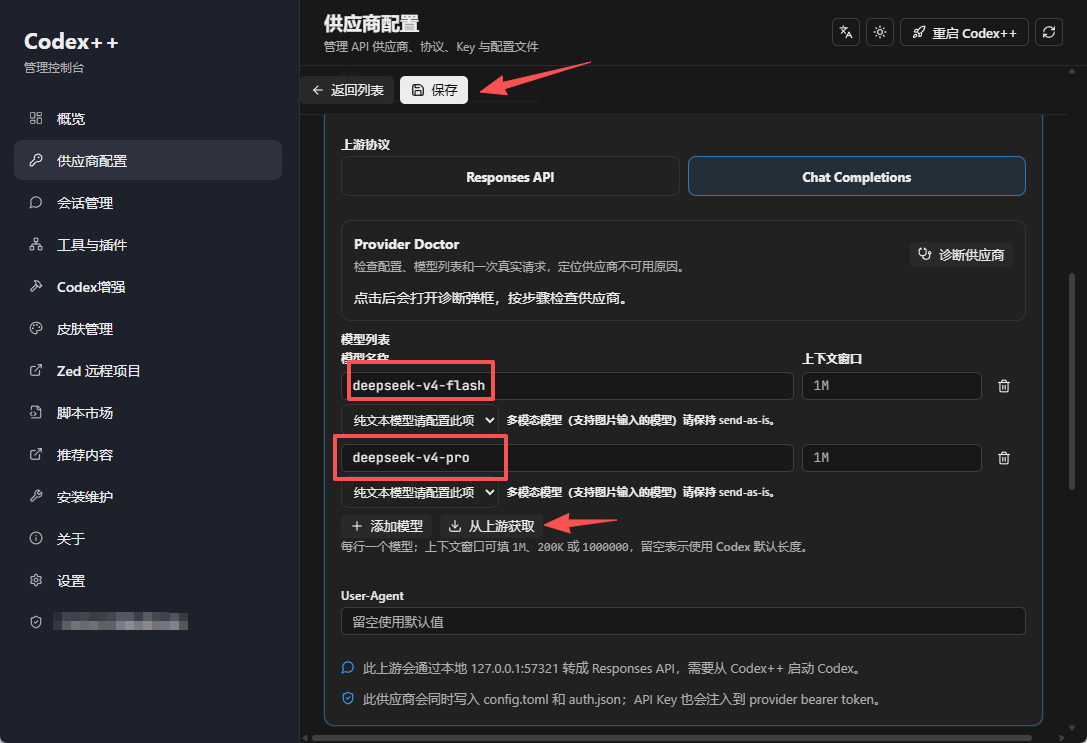Click the refresh icon beside 重启 Codex++

coord(1049,33)
